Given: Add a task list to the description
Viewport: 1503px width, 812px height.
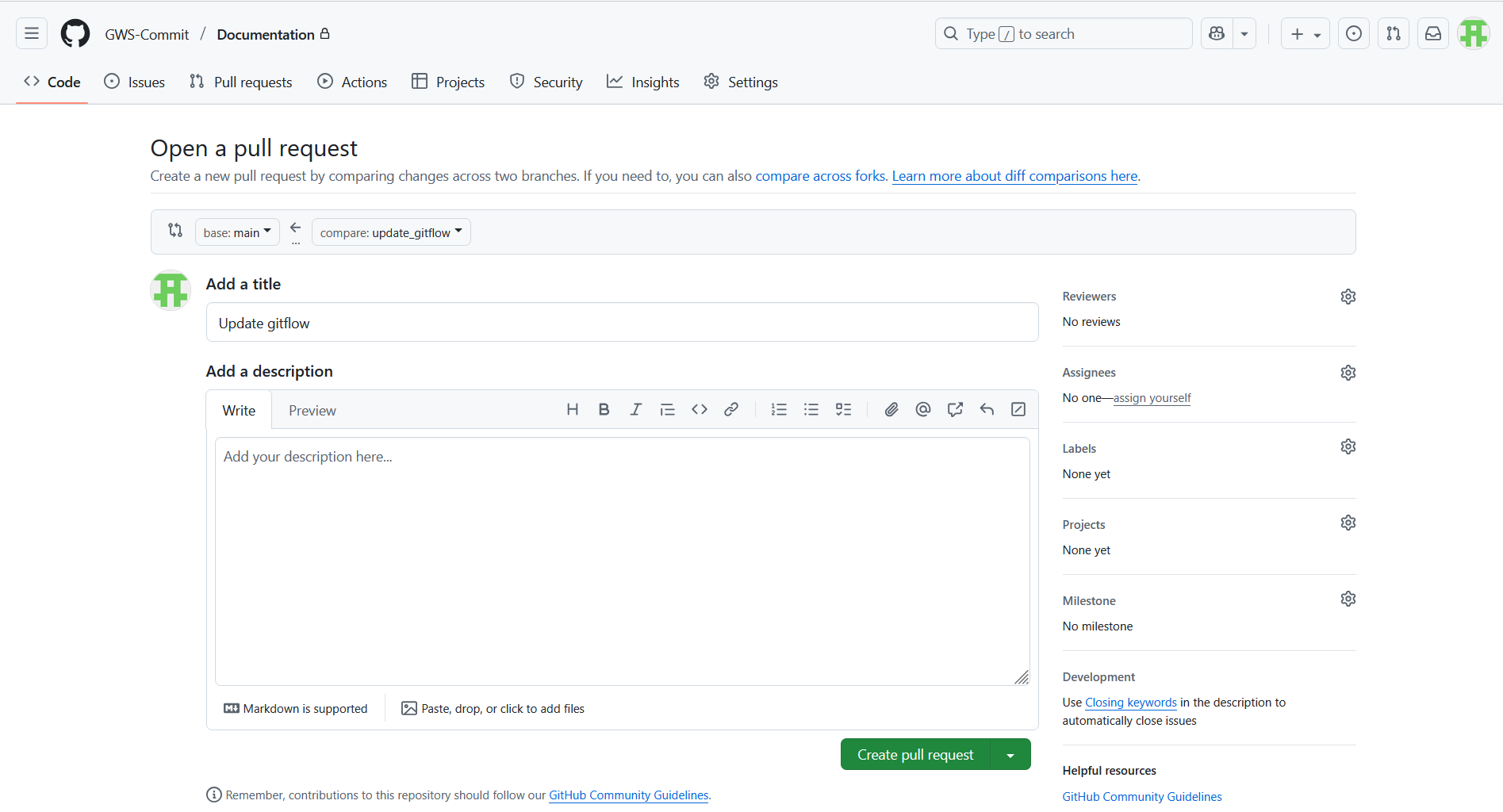Looking at the screenshot, I should tap(843, 409).
